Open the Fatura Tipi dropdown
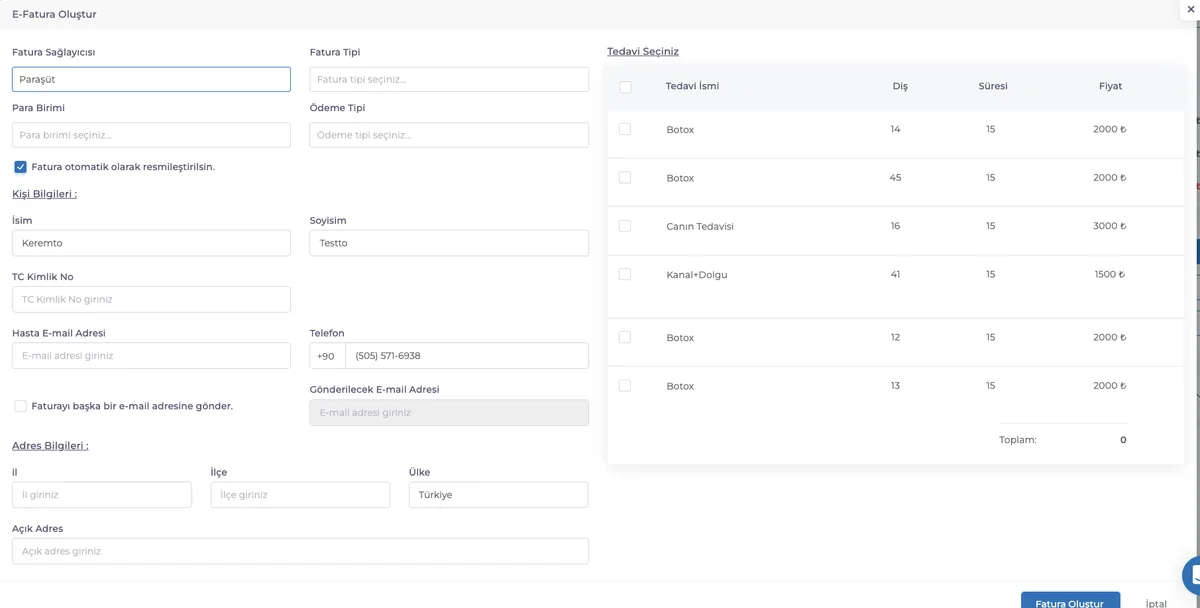Image resolution: width=1200 pixels, height=608 pixels. (449, 79)
